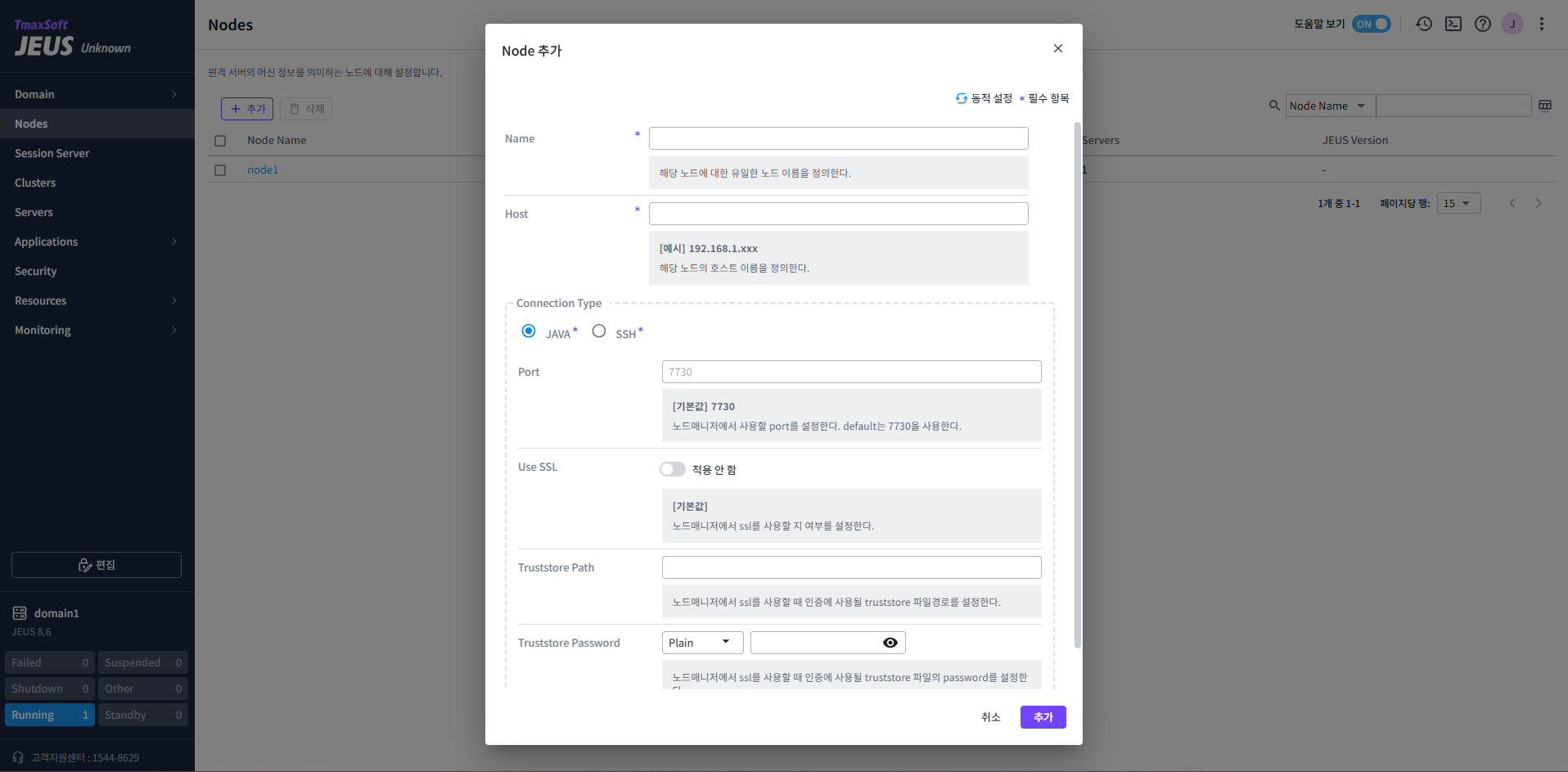Click the search magnifier icon
Screen dimensions: 1568x772
[1274, 105]
